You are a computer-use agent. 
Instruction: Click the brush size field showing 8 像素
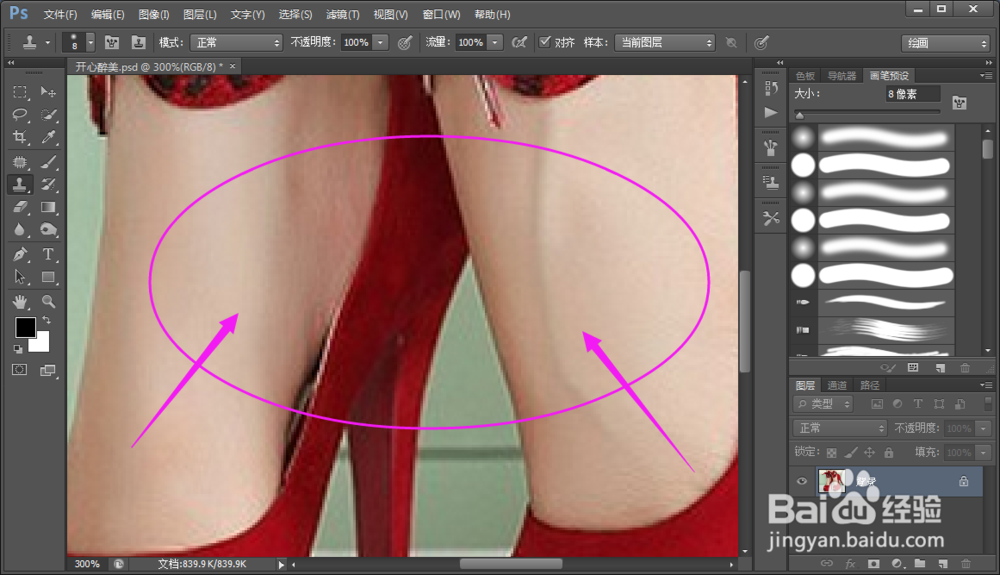[913, 94]
